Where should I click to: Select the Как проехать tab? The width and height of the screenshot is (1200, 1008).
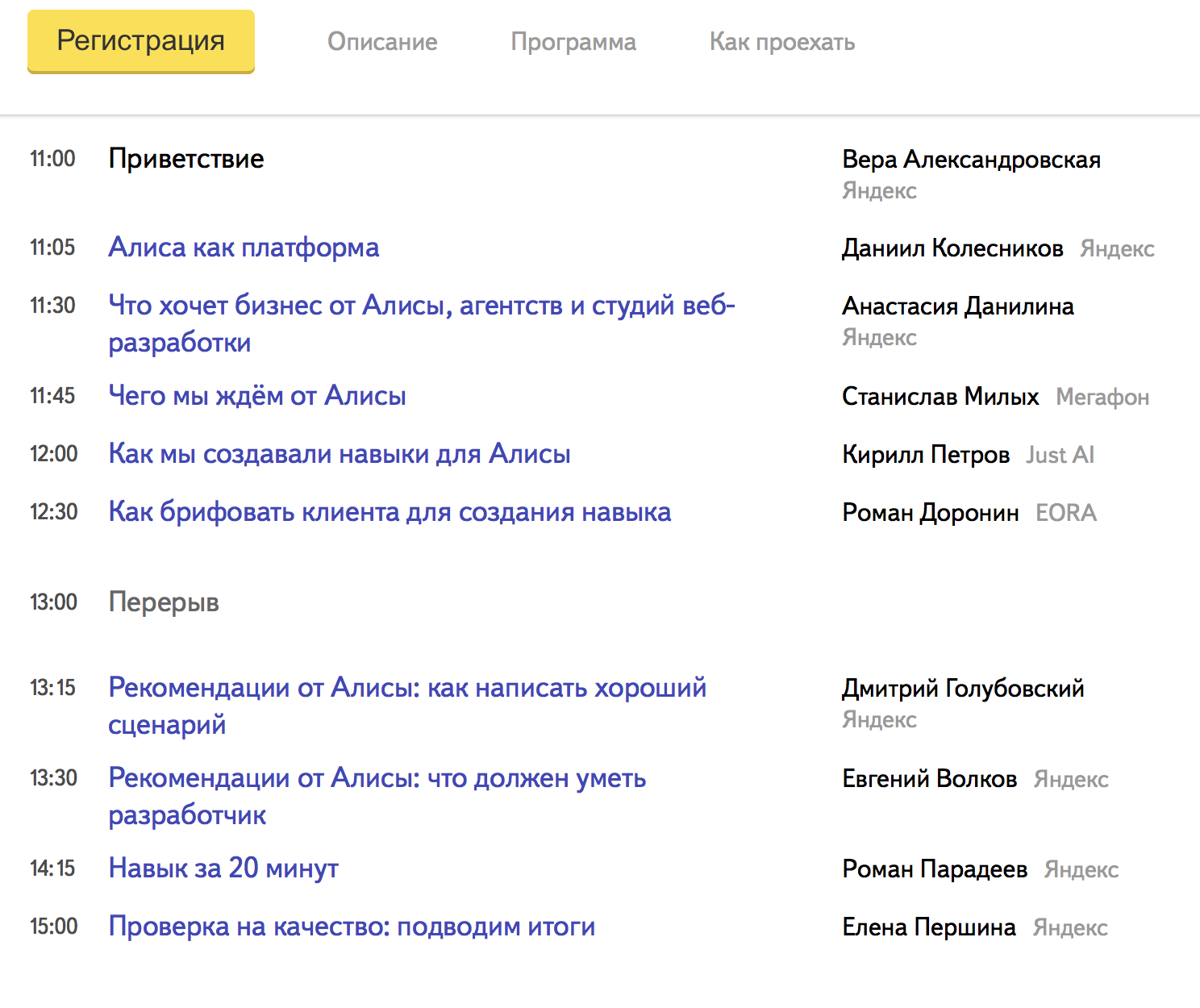(781, 42)
